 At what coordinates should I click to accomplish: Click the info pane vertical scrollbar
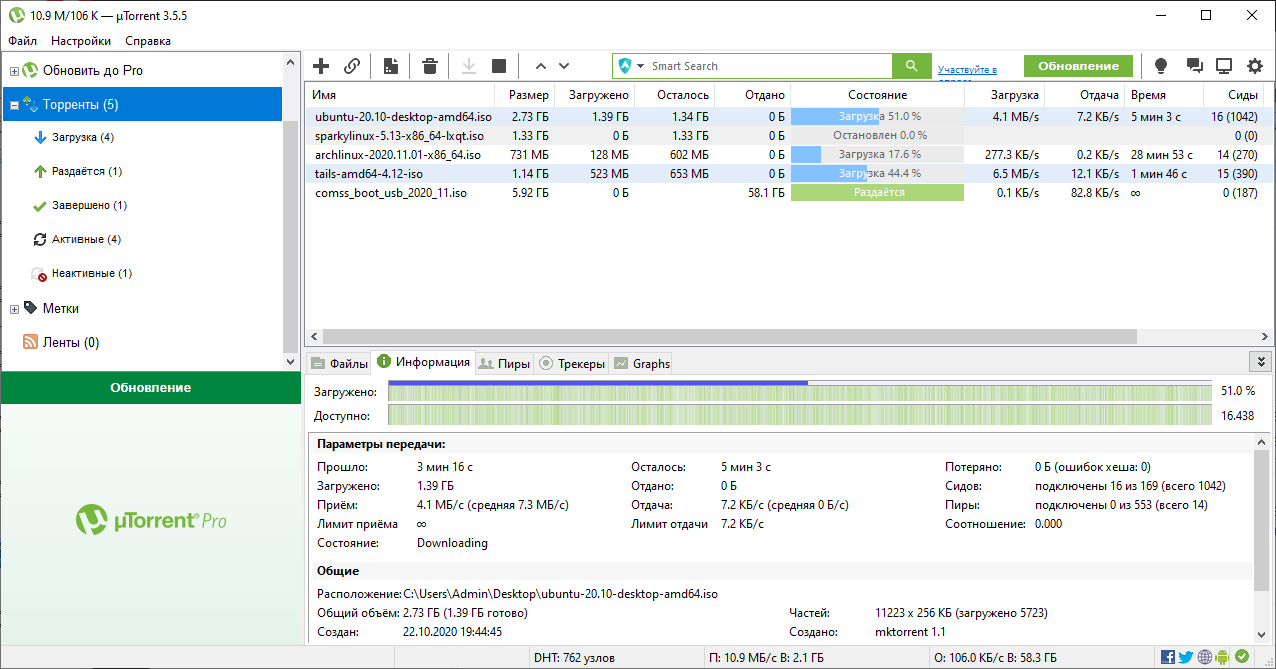tap(1262, 520)
